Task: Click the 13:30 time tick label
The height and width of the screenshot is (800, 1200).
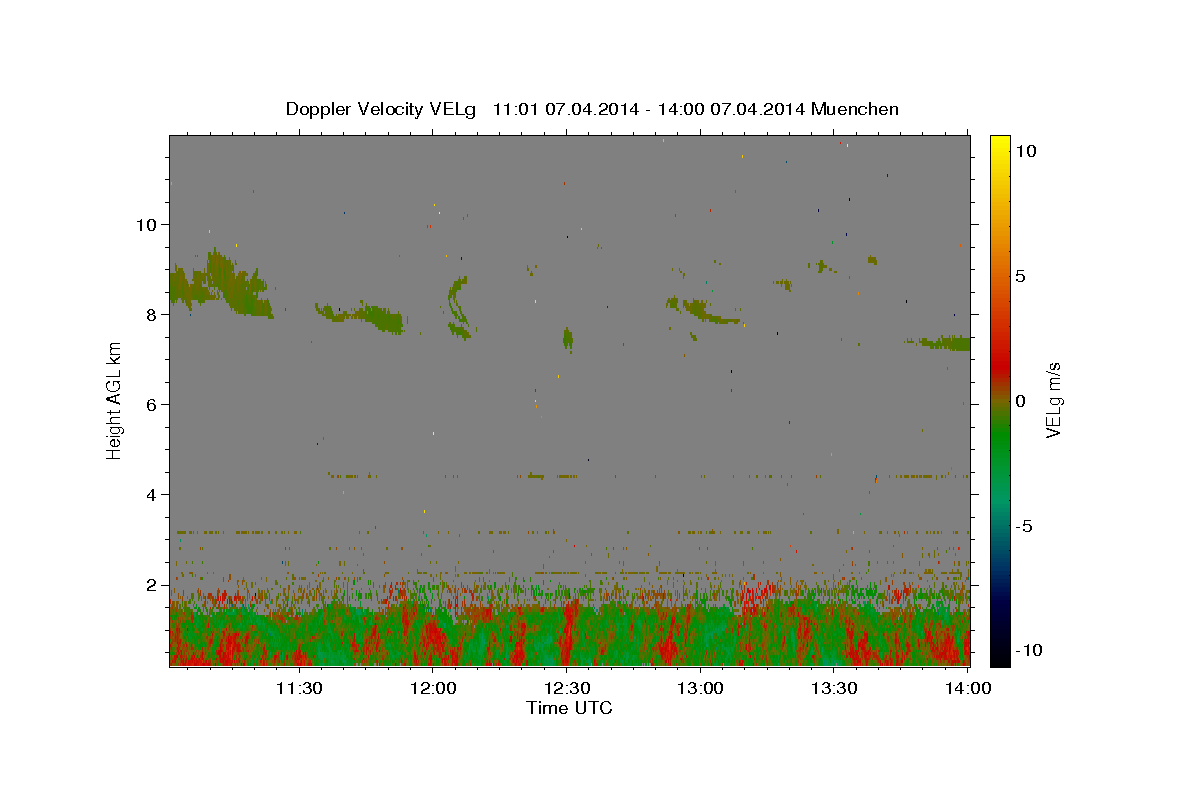Action: click(835, 688)
